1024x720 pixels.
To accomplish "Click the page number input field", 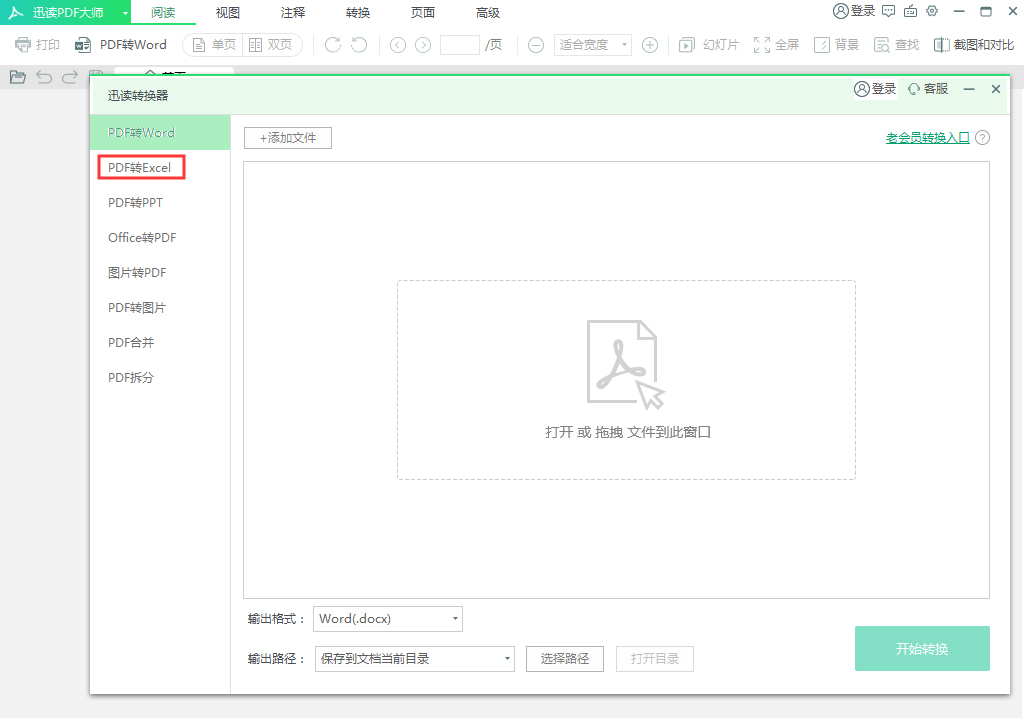I will pos(460,44).
